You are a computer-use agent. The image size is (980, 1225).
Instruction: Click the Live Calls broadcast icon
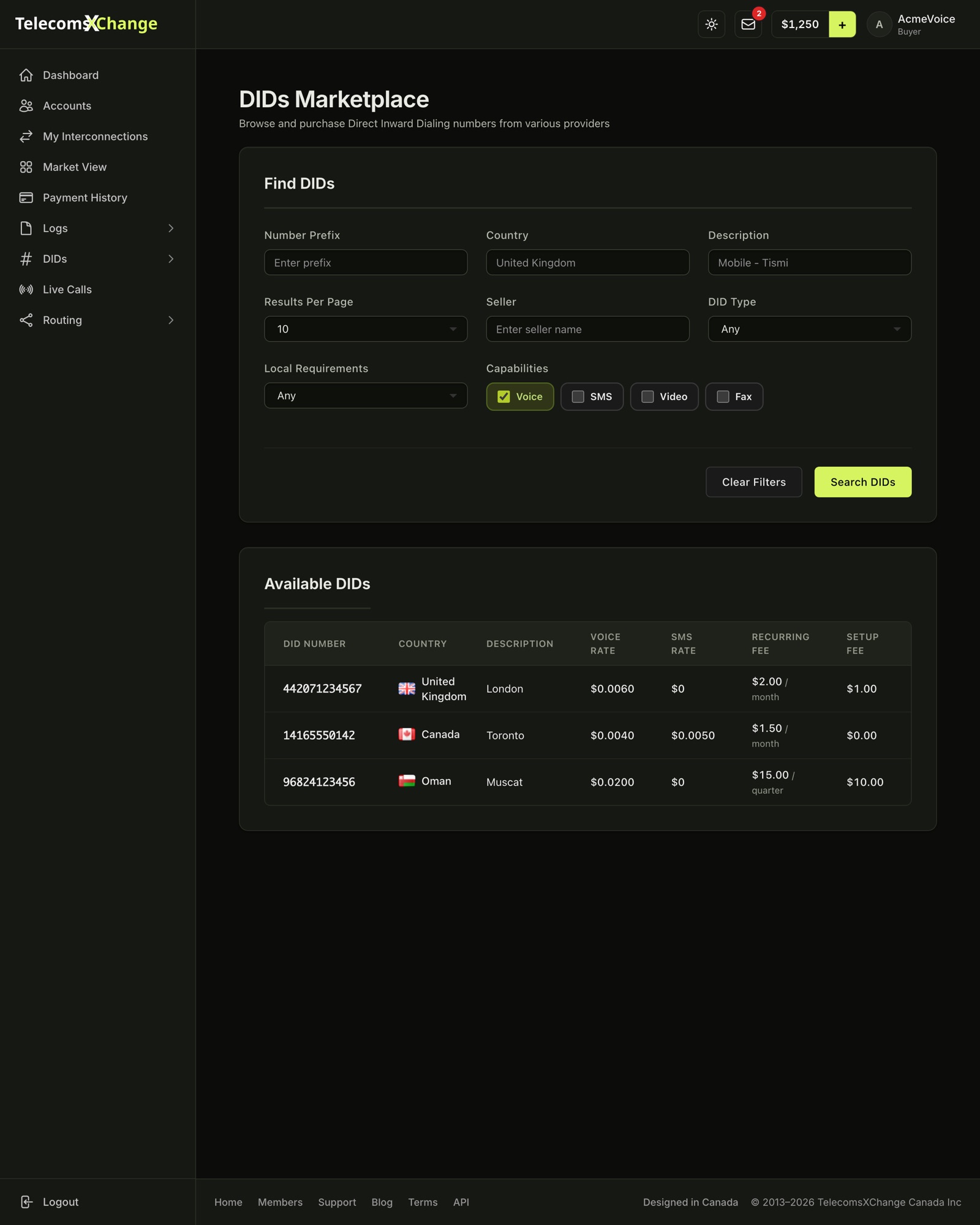click(26, 290)
